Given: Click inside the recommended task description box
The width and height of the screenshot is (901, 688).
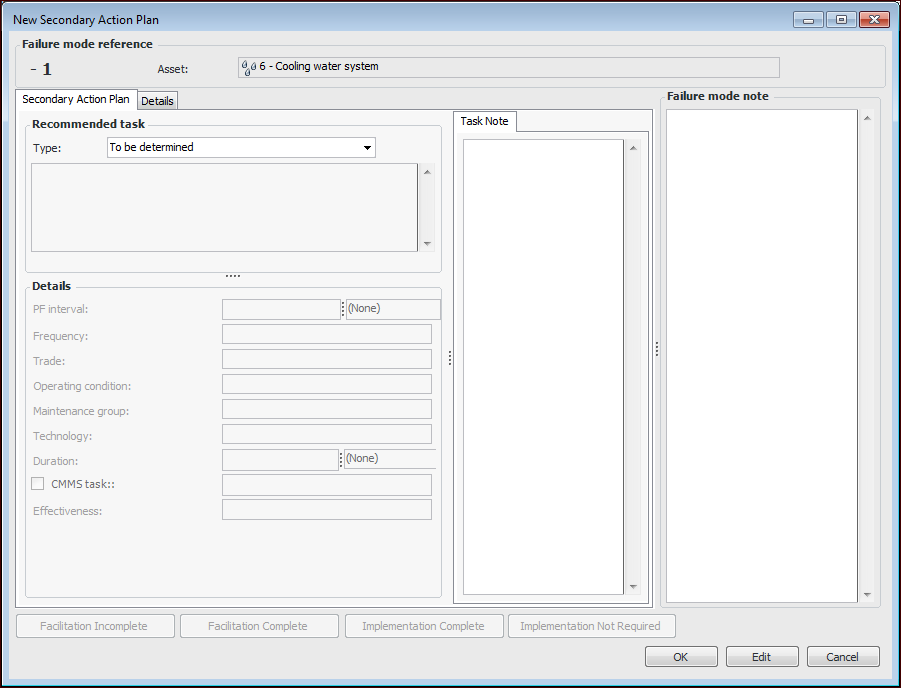Looking at the screenshot, I should tap(224, 207).
